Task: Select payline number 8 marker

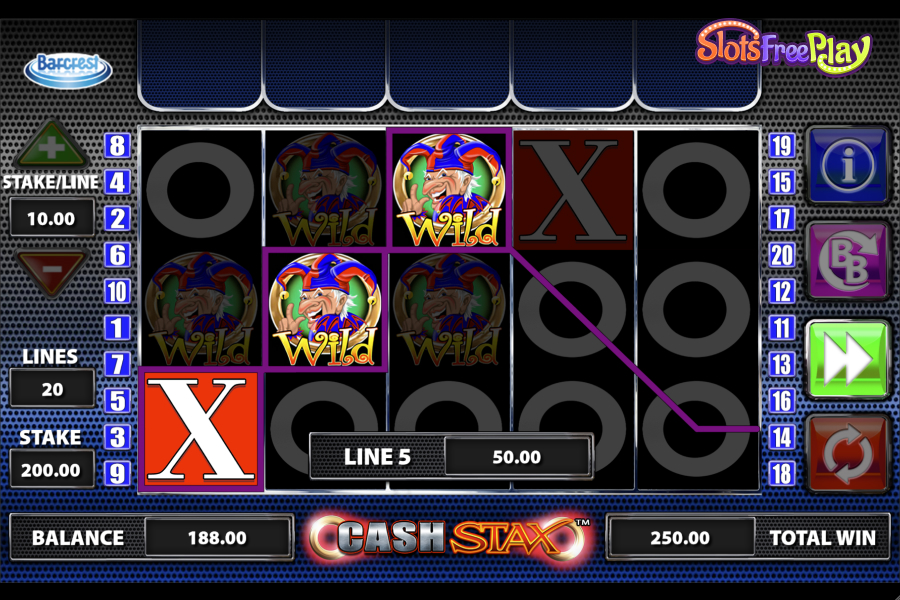Action: pos(118,146)
